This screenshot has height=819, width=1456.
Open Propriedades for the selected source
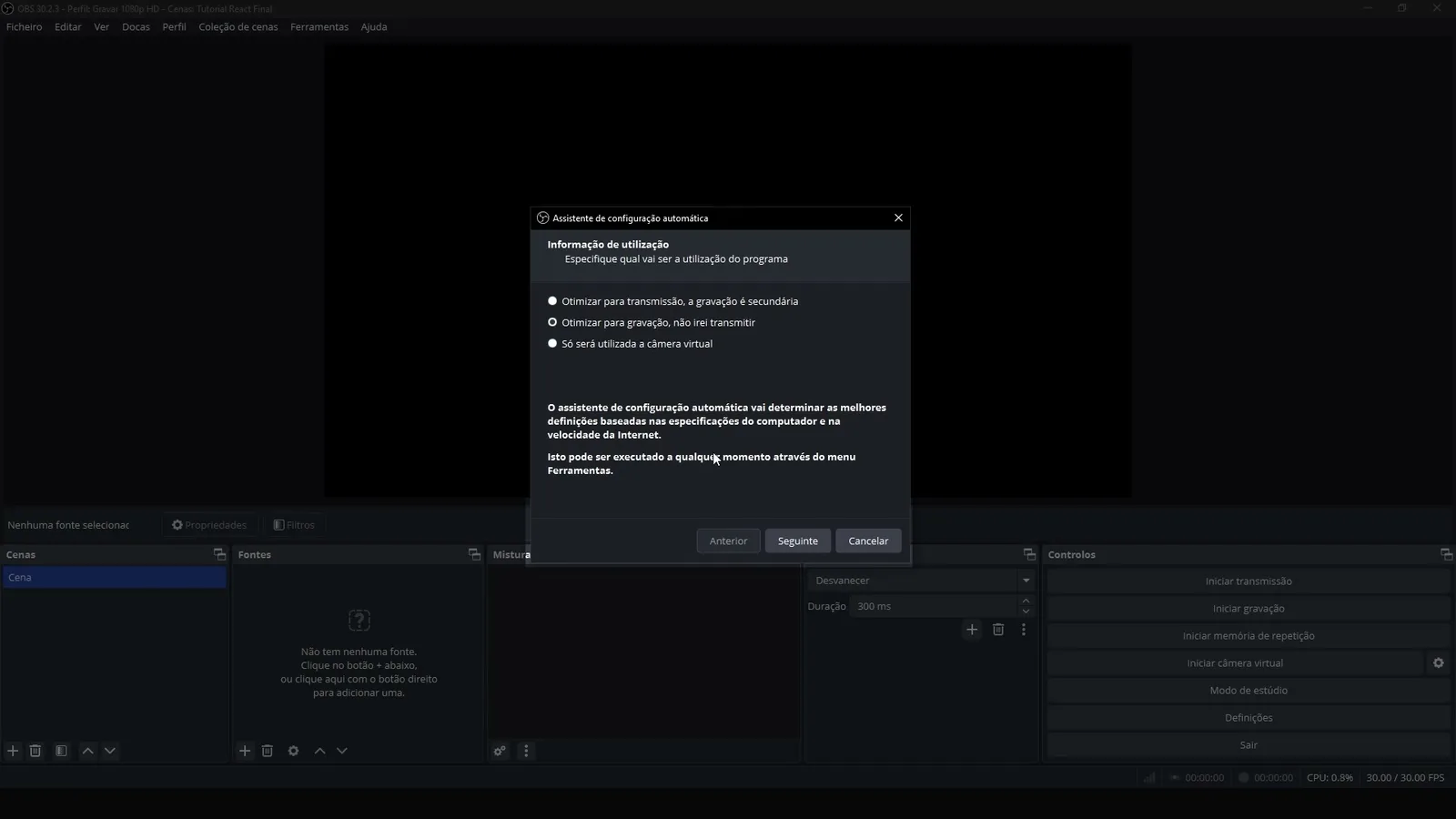[x=209, y=525]
